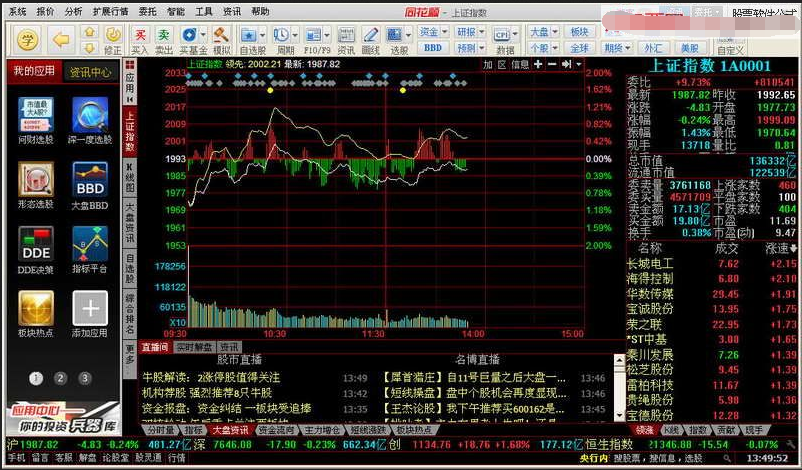Open the 报价 menu
Image resolution: width=802 pixels, height=470 pixels.
click(x=46, y=11)
